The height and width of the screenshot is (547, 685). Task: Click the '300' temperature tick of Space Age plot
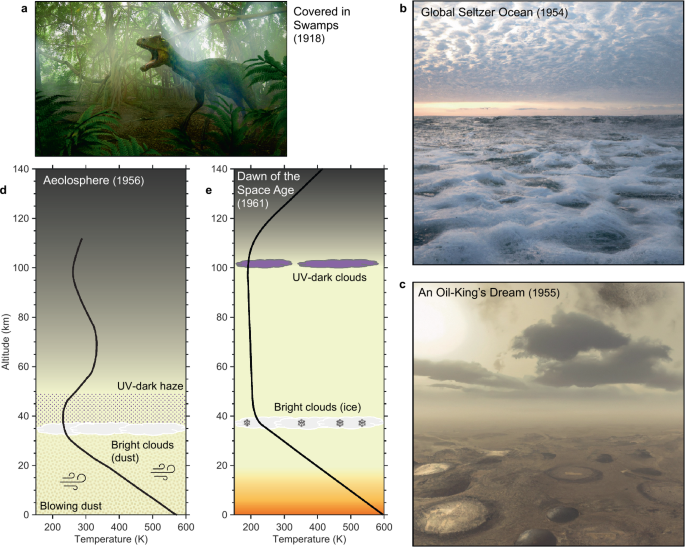[284, 527]
